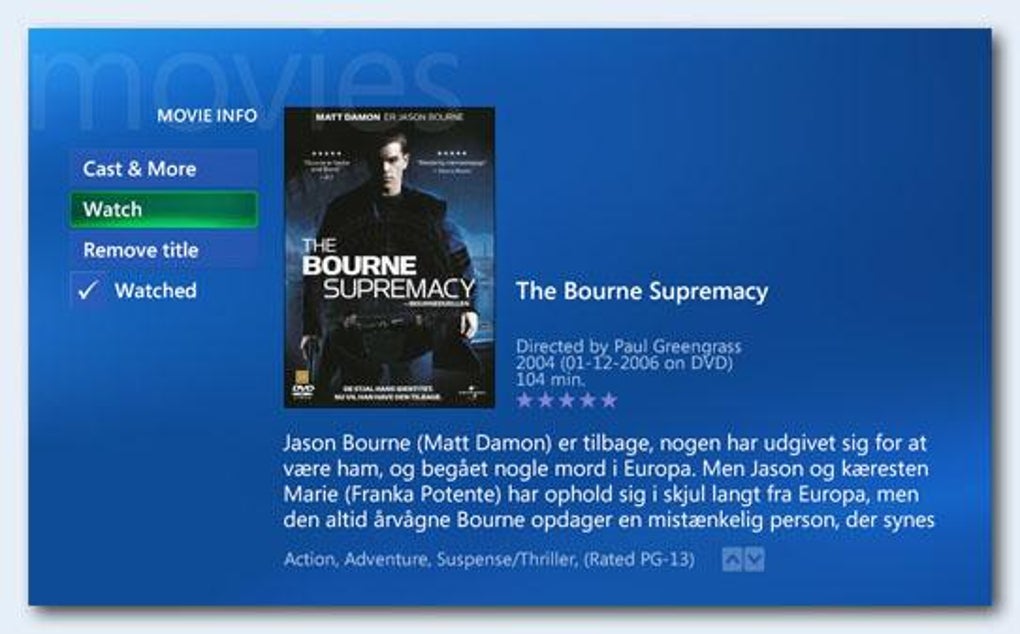
Task: Set rating with the second star
Action: click(545, 400)
